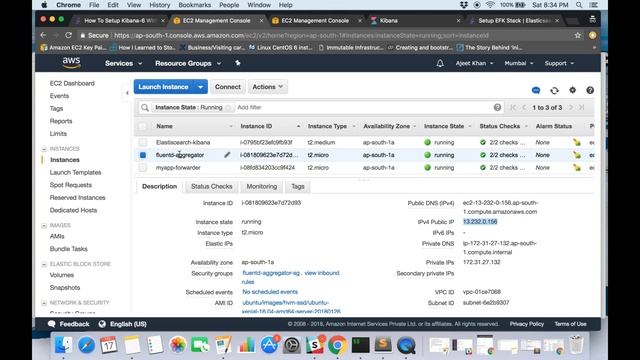Click the filter help icon in search bar

point(497,107)
